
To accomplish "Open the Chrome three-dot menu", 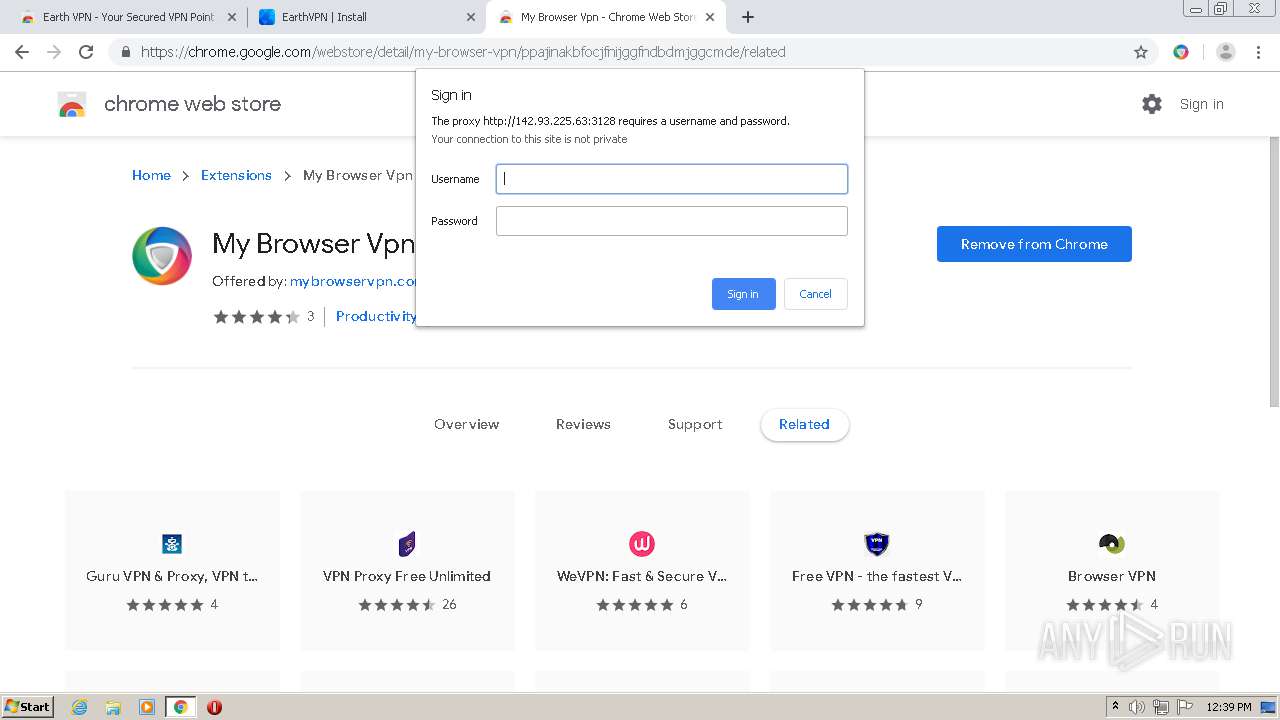I will click(1258, 52).
